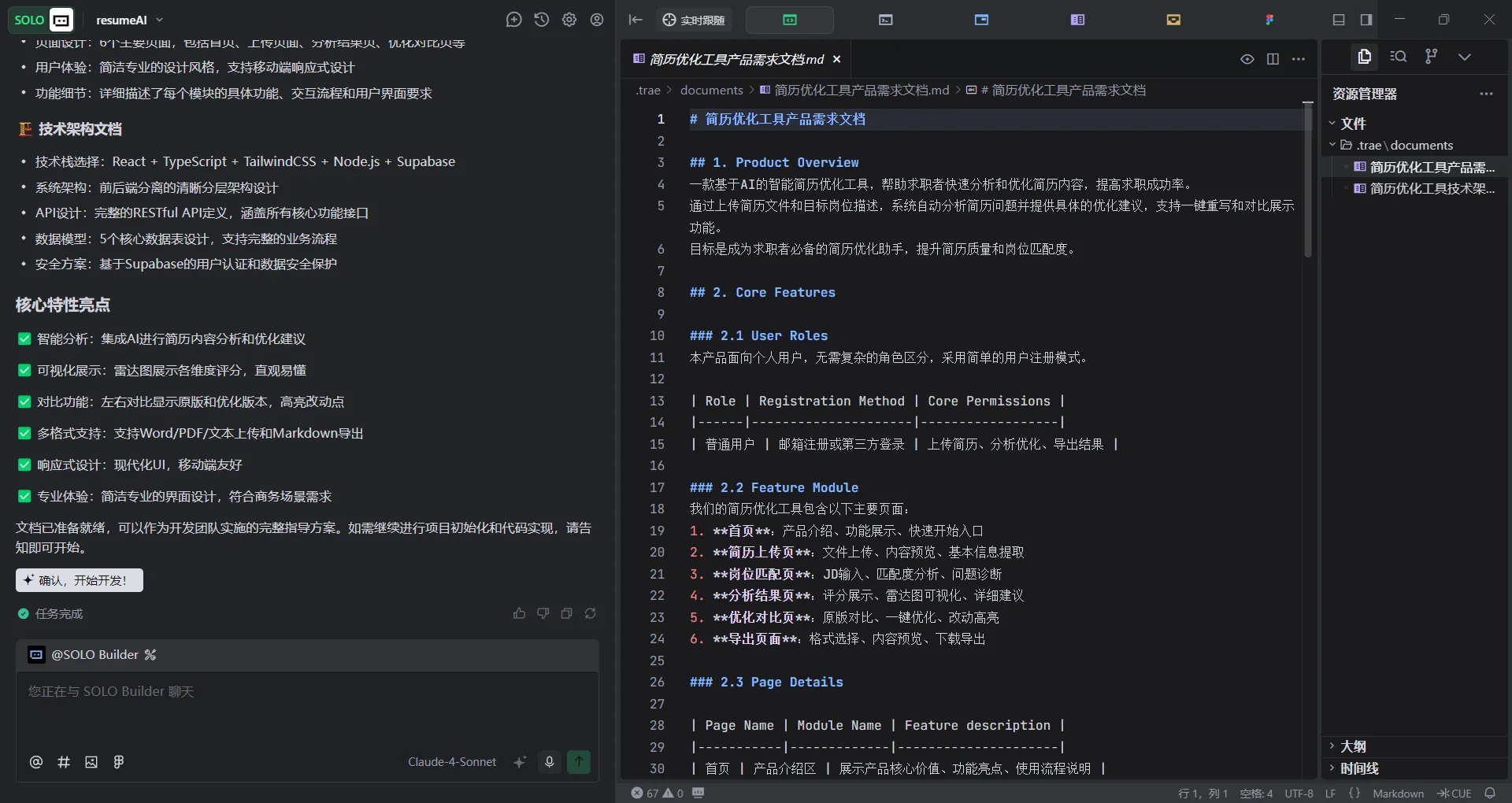Open 简历优化工具技术架构 file in explorer
The height and width of the screenshot is (803, 1512).
[1431, 189]
